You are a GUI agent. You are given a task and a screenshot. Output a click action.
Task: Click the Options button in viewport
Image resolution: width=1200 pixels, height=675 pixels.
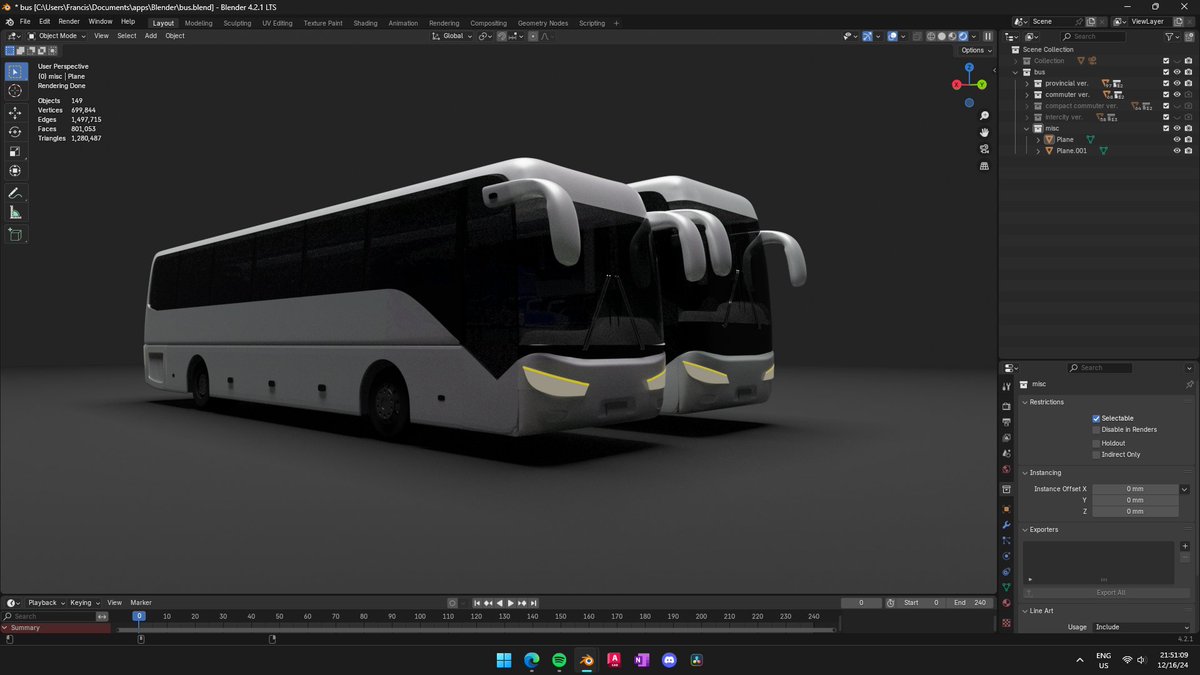coord(975,50)
